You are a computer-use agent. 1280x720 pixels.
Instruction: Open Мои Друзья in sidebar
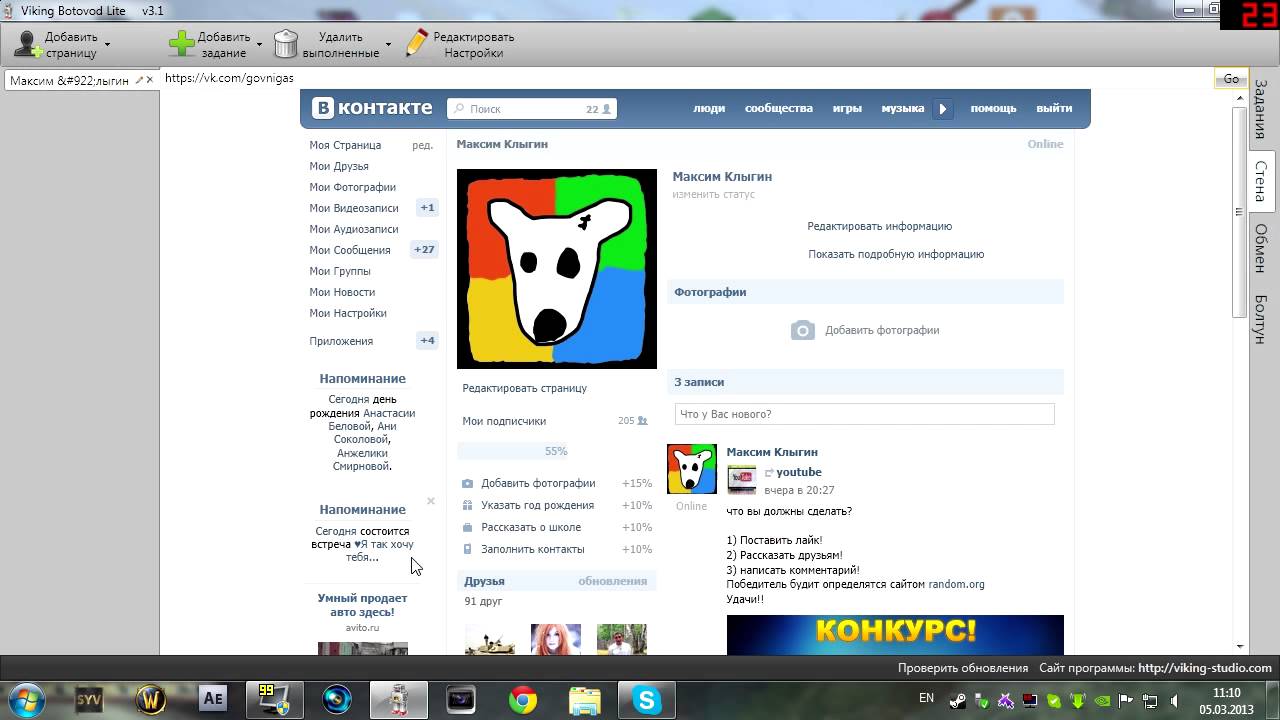[339, 166]
